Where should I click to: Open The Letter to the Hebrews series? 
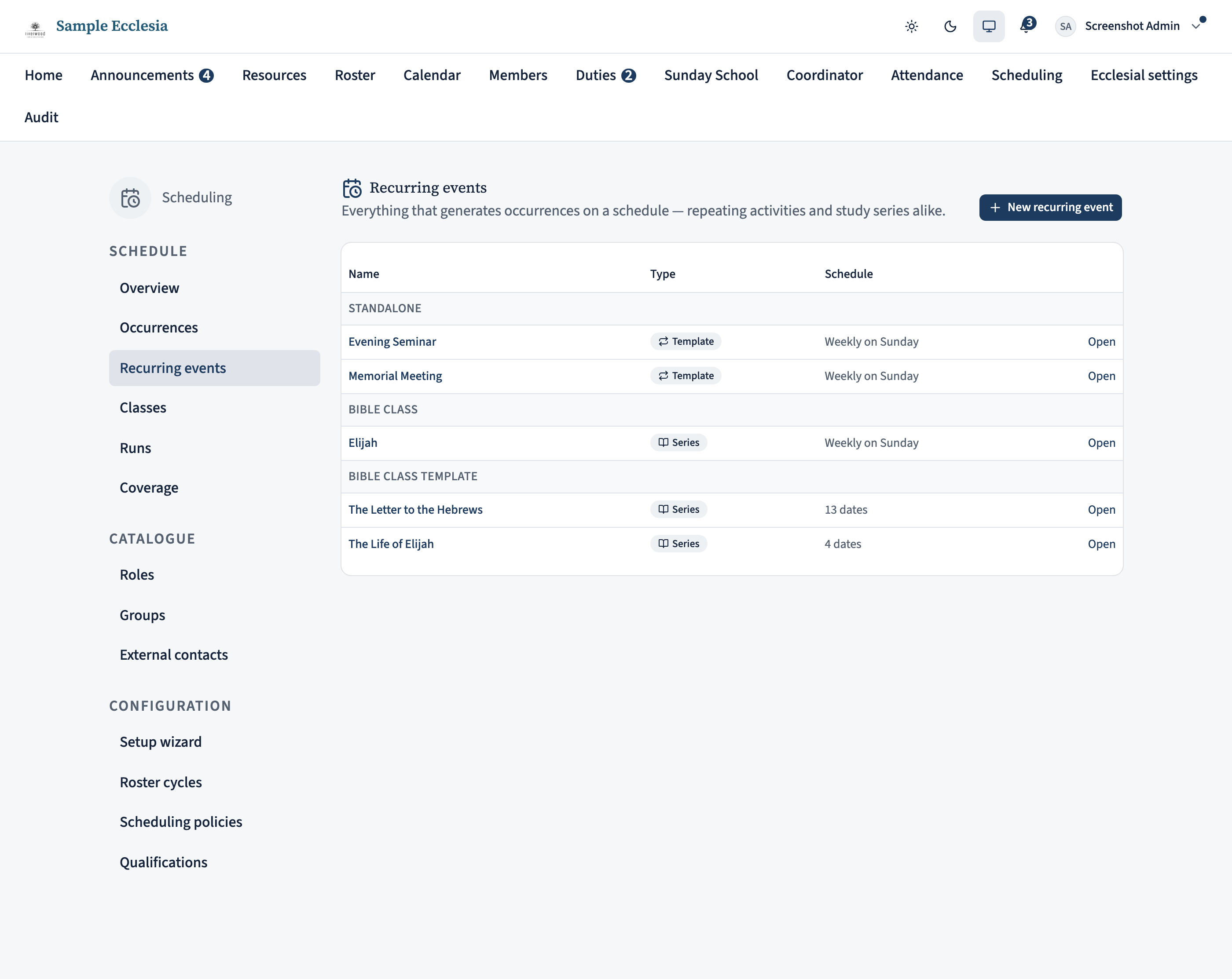click(415, 509)
